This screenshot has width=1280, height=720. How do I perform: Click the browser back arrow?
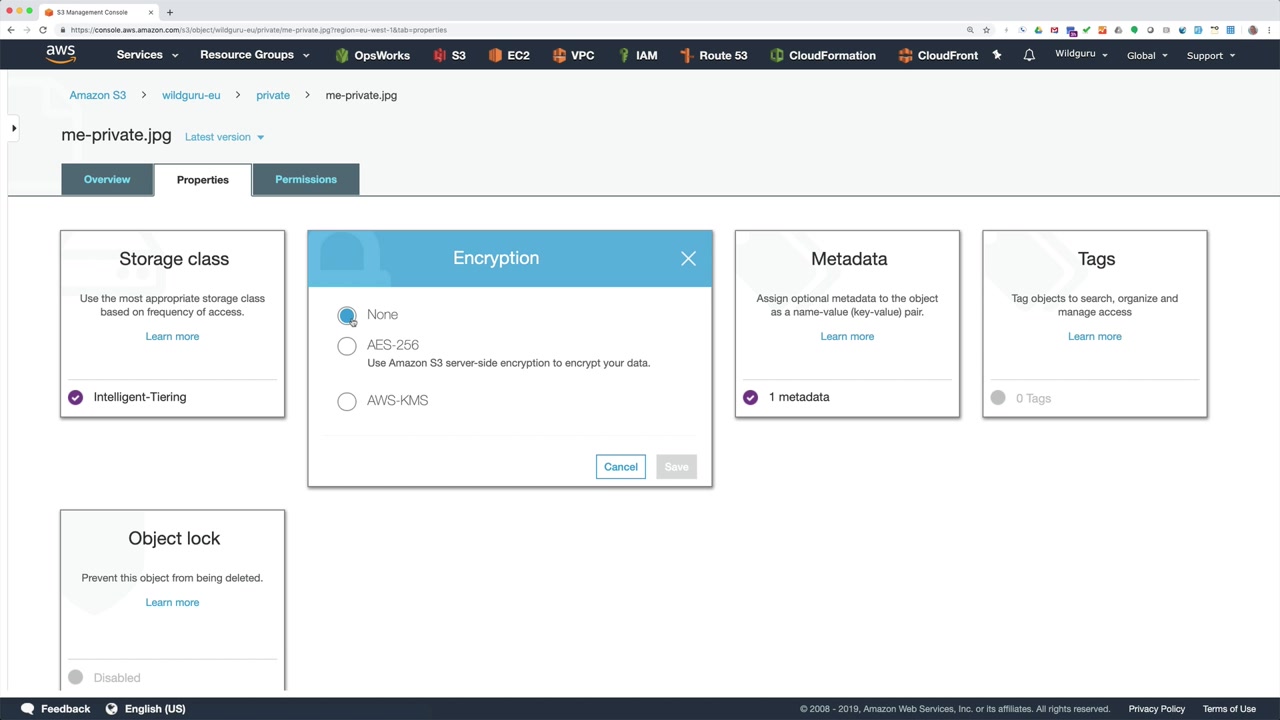[11, 30]
